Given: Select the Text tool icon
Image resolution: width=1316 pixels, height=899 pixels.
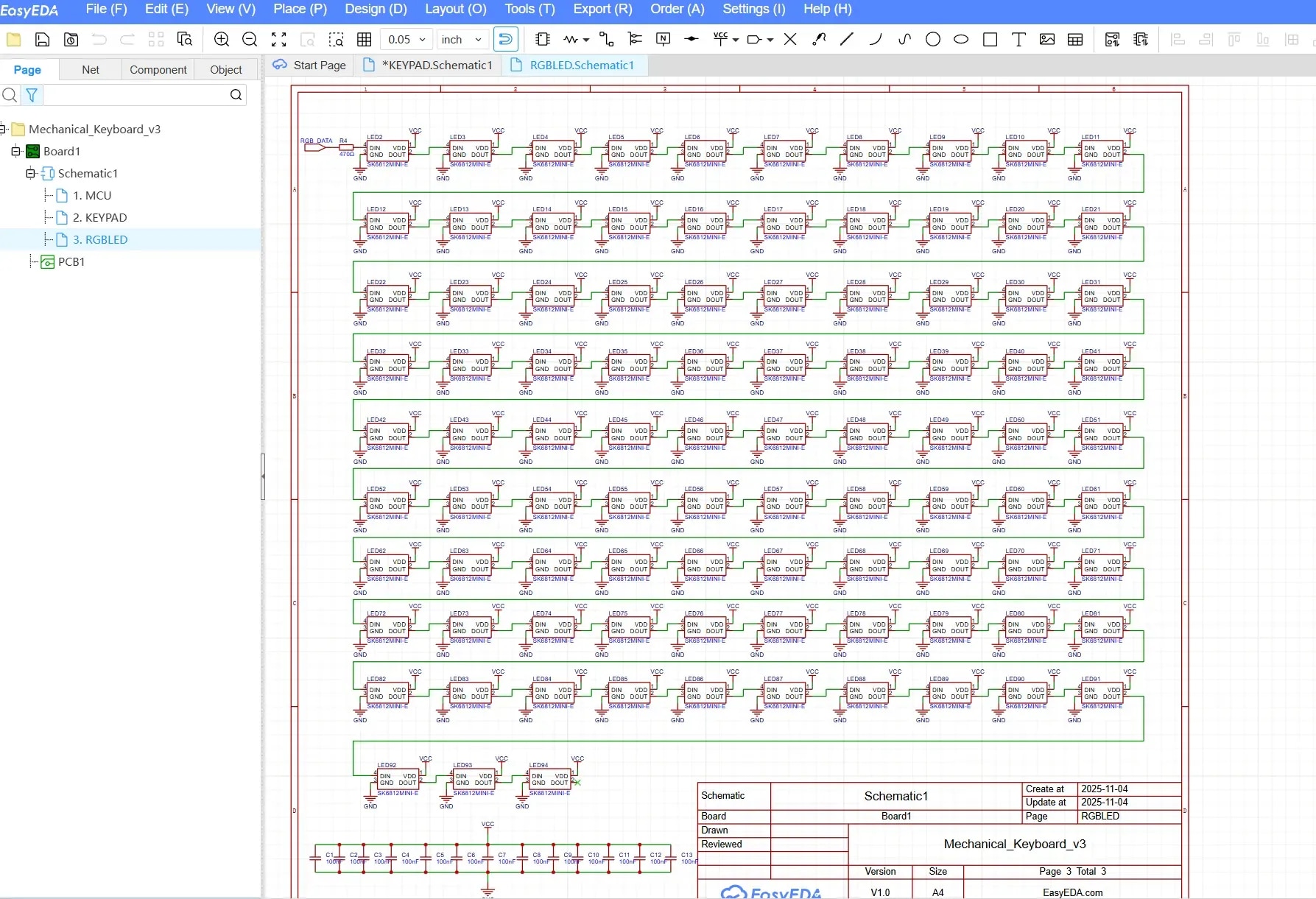Looking at the screenshot, I should (1018, 40).
